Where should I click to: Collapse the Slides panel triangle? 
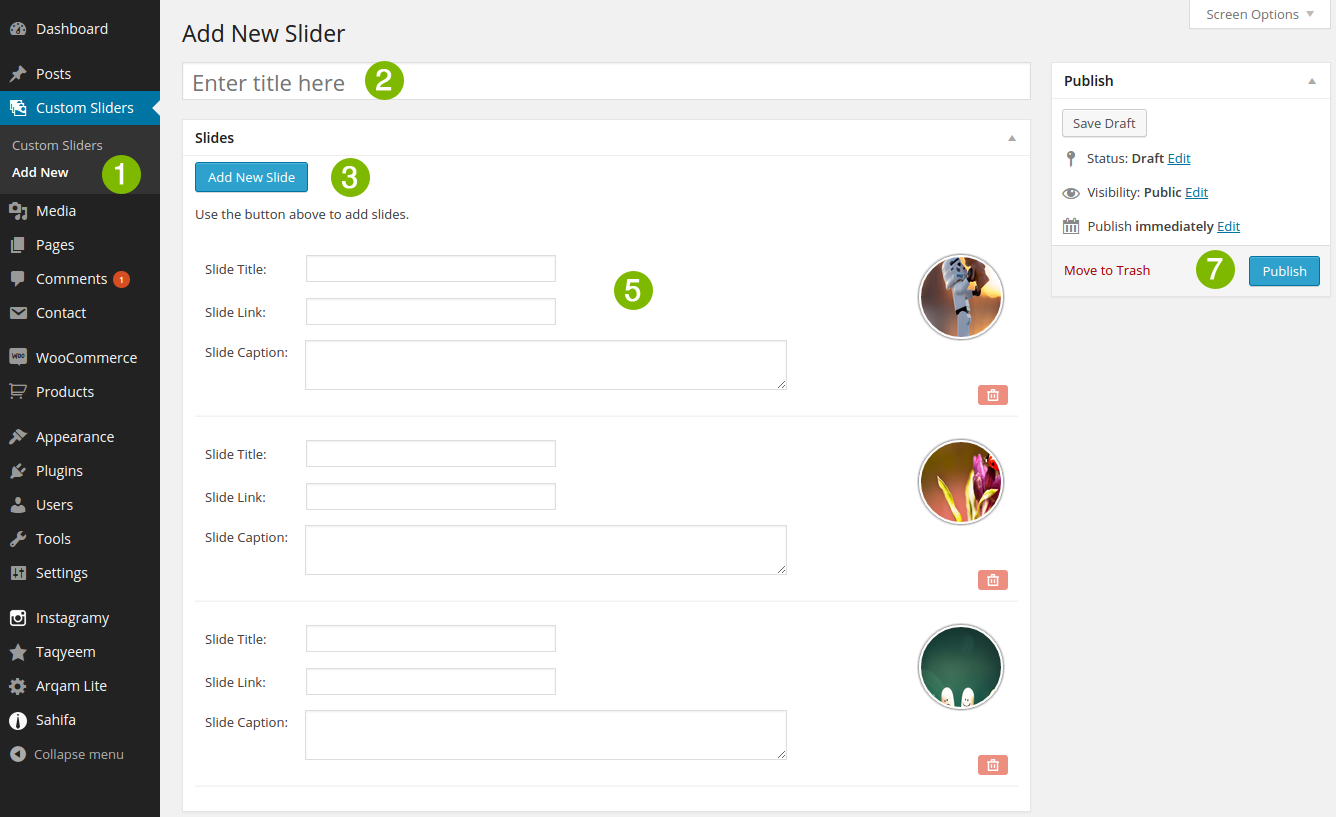coord(1011,138)
